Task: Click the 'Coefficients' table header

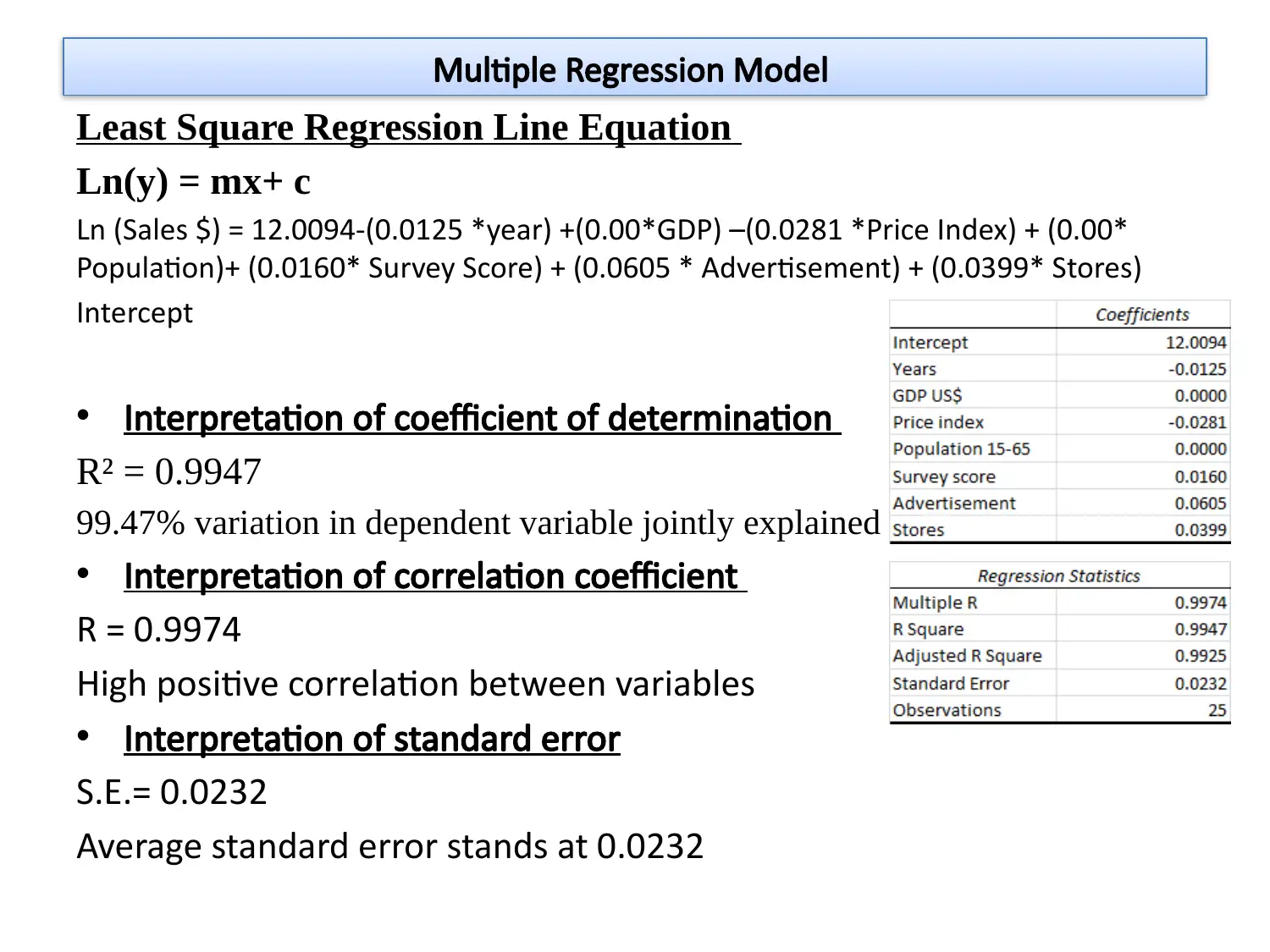Action: pos(1142,315)
